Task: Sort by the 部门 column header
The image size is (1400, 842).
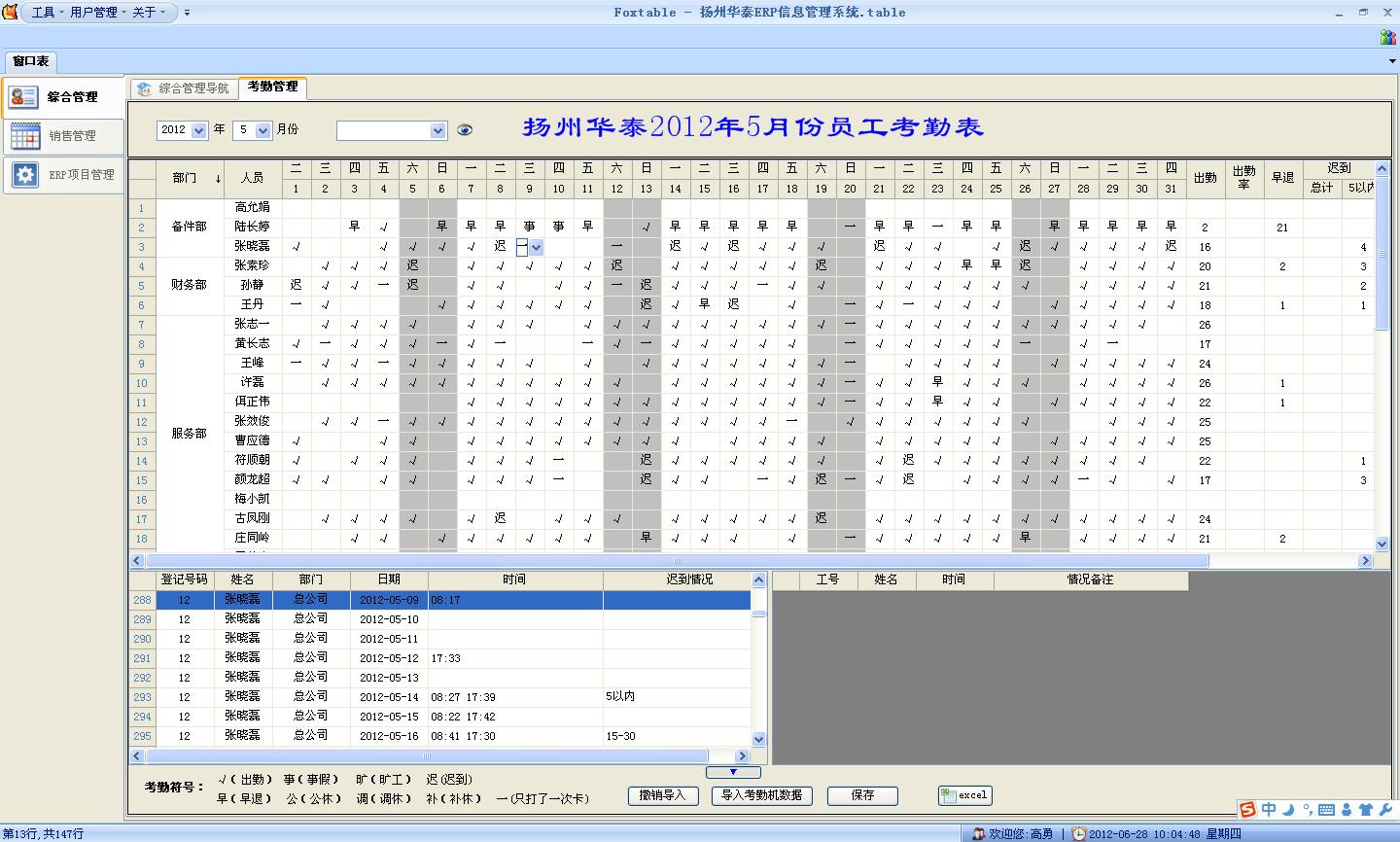Action: point(191,178)
